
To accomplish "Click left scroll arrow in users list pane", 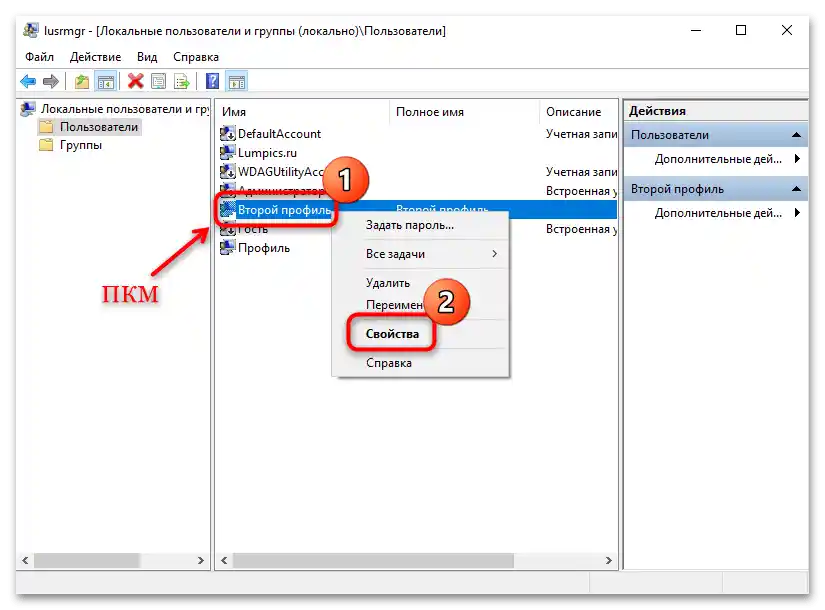I will [x=224, y=561].
